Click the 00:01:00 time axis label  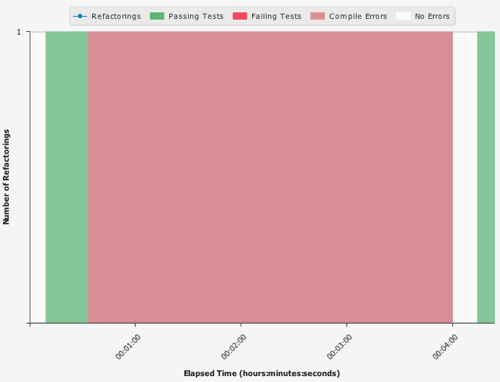[128, 347]
